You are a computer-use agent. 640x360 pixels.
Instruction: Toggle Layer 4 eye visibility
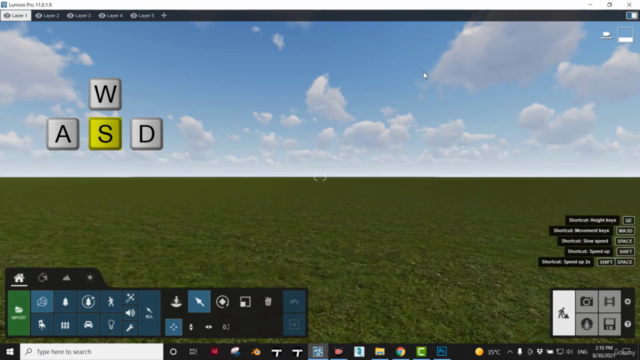click(x=102, y=16)
